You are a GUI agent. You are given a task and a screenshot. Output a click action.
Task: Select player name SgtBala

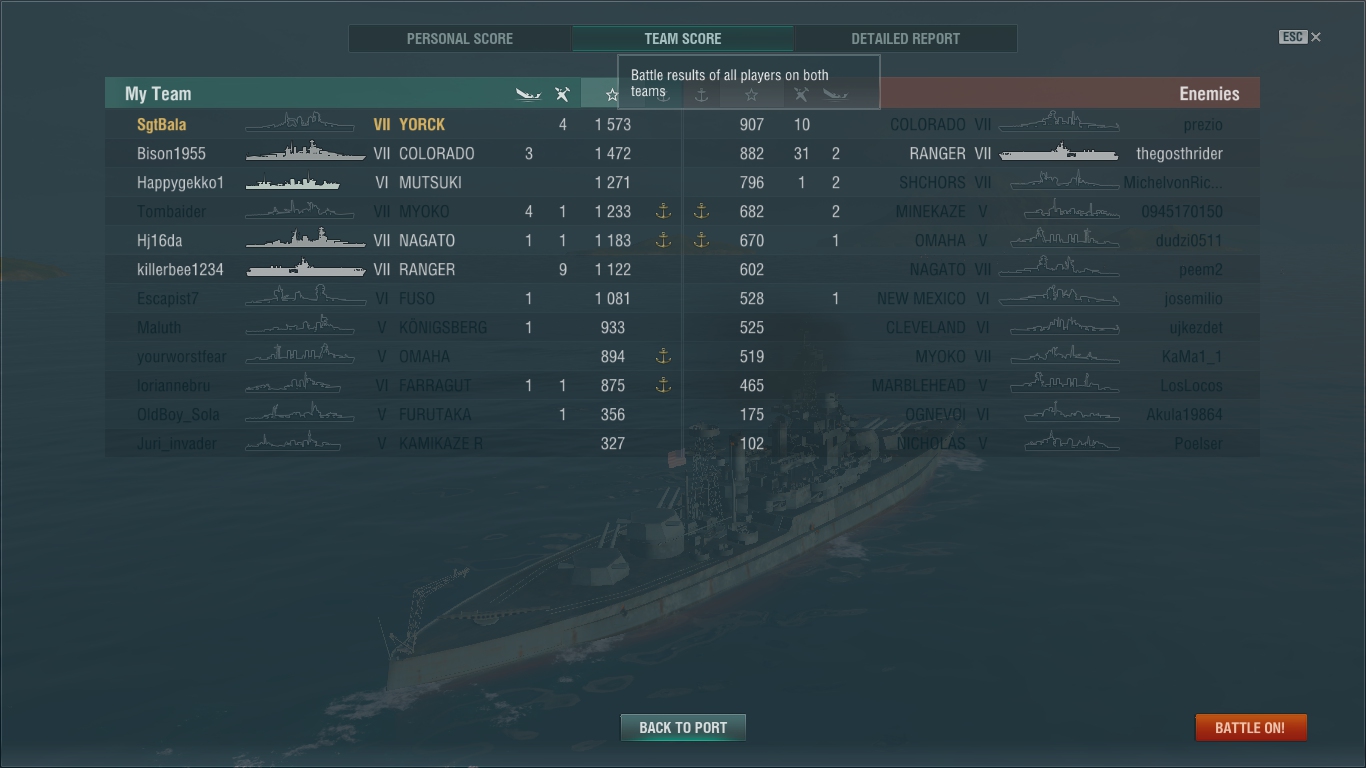pos(161,124)
